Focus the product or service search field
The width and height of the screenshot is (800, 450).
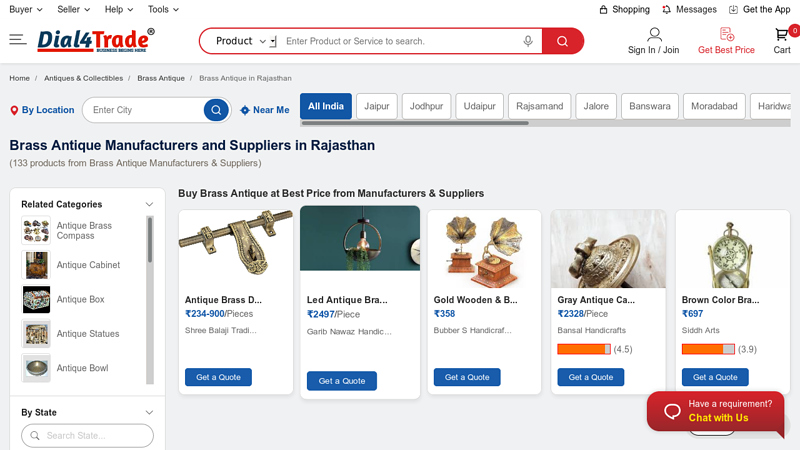[402, 41]
